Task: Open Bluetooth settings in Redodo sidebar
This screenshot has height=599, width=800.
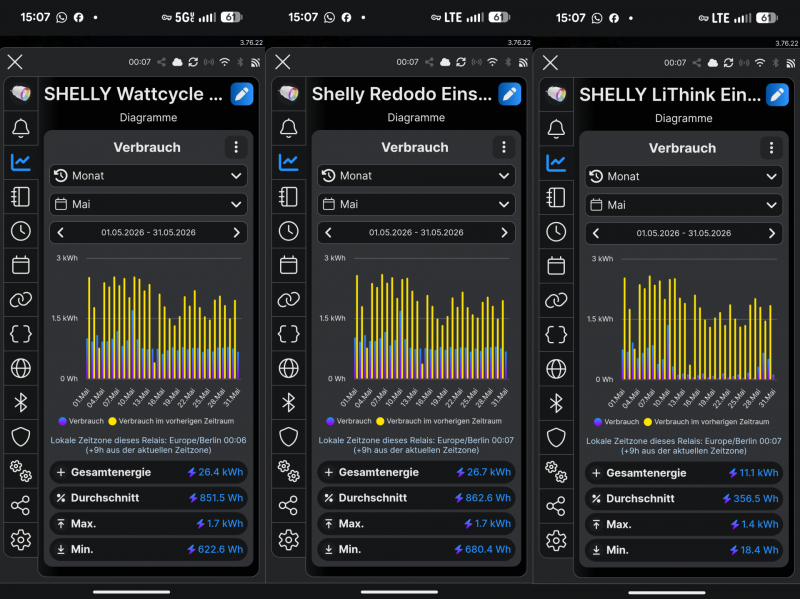Action: [288, 403]
